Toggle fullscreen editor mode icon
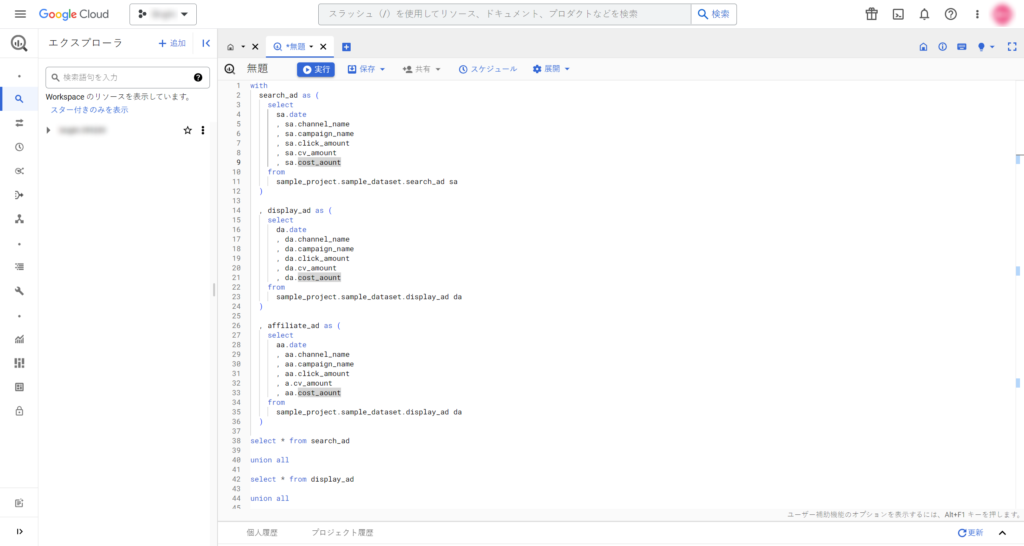1024x546 pixels. (x=1012, y=46)
